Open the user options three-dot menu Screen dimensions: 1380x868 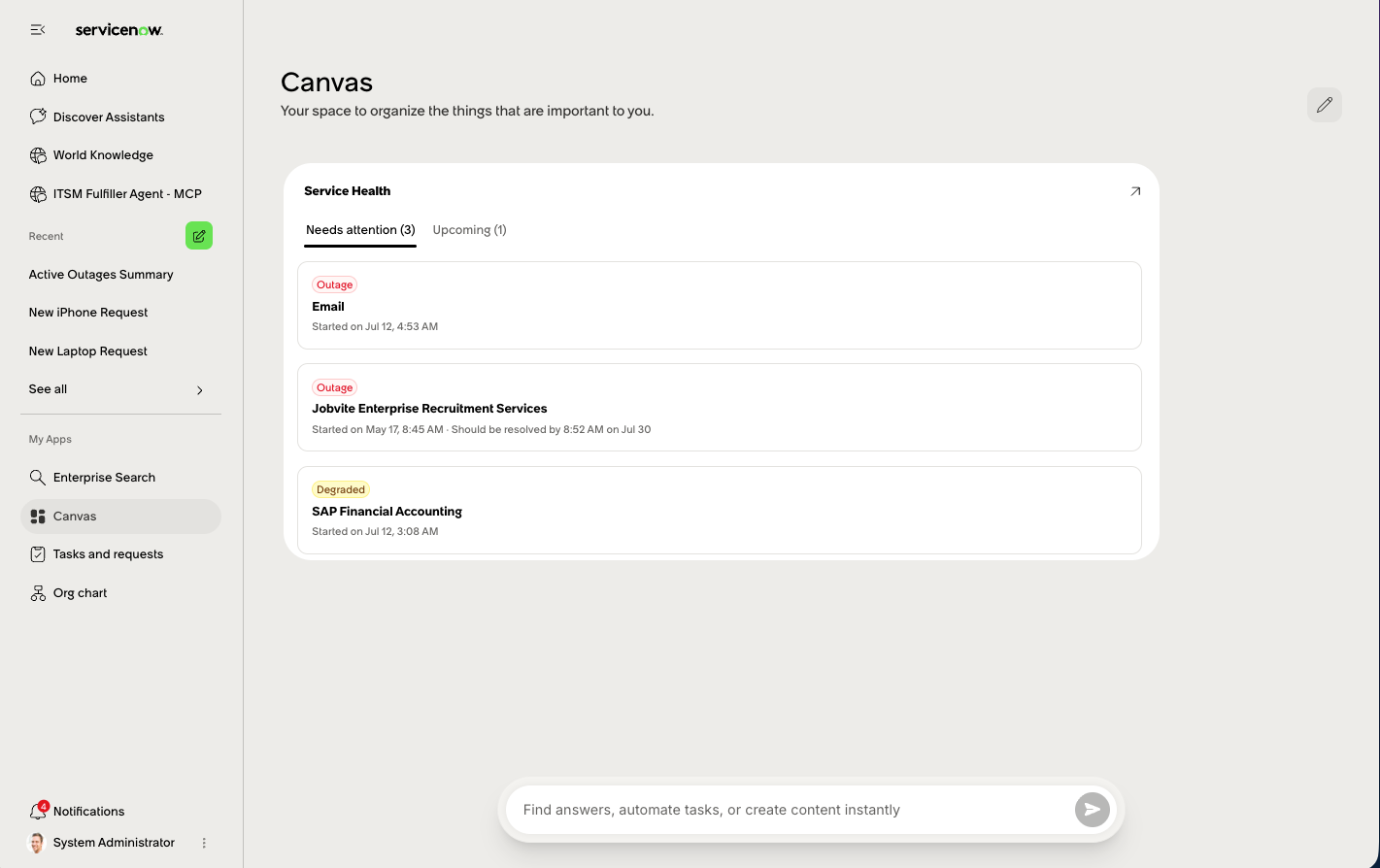point(204,843)
